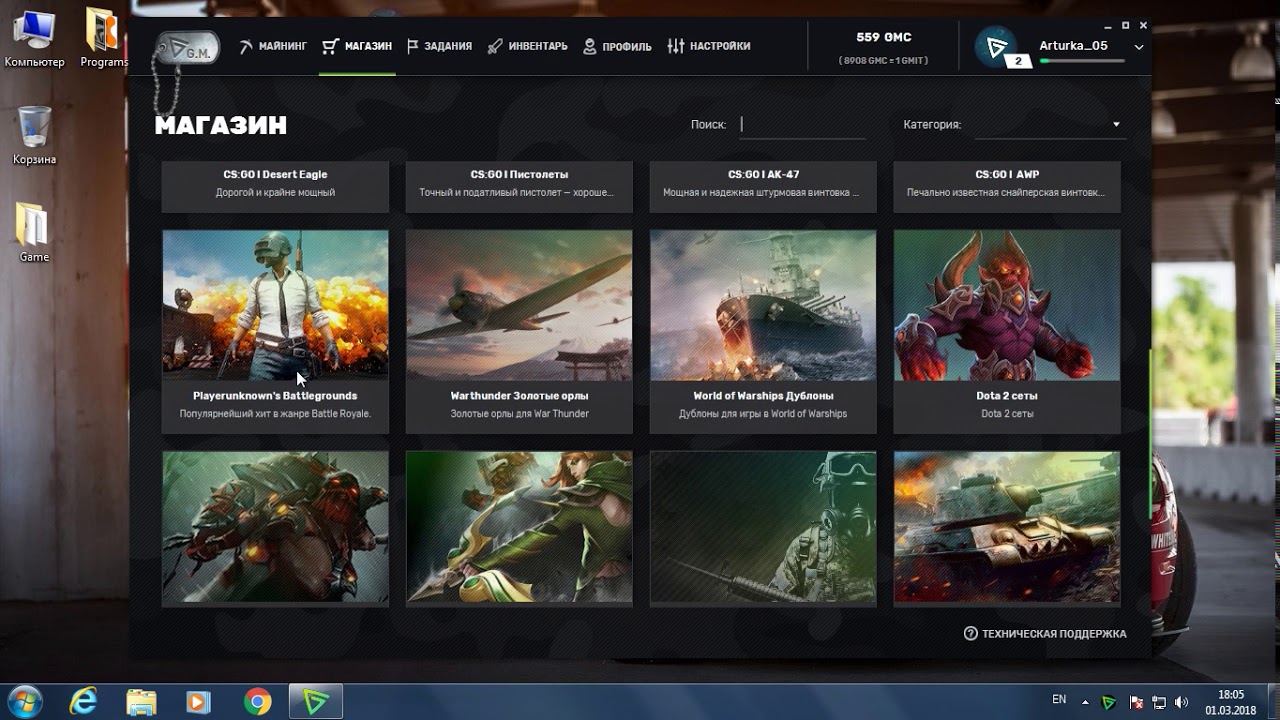Minimize the mining app window
This screenshot has width=1280, height=720.
click(1106, 26)
